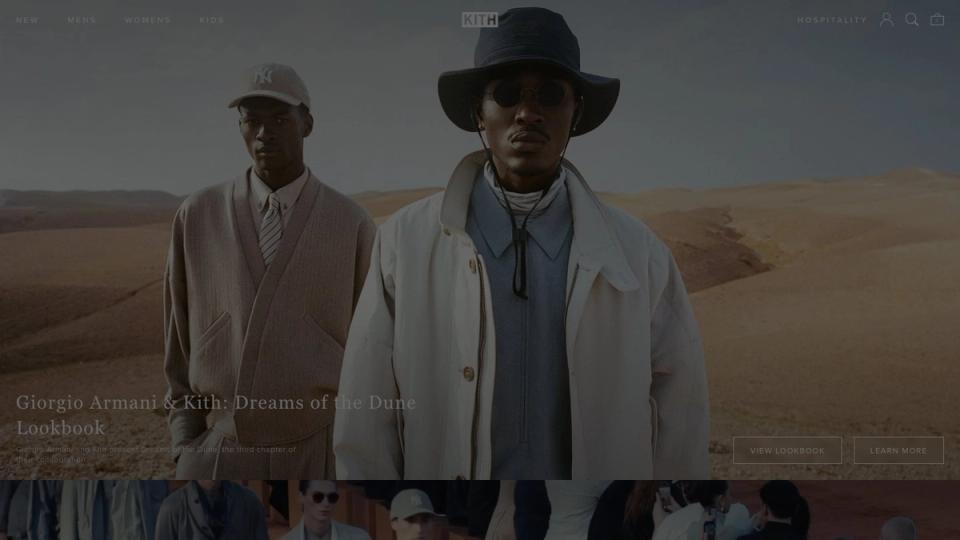Open the shopping bag icon
This screenshot has width=960, height=540.
click(937, 20)
